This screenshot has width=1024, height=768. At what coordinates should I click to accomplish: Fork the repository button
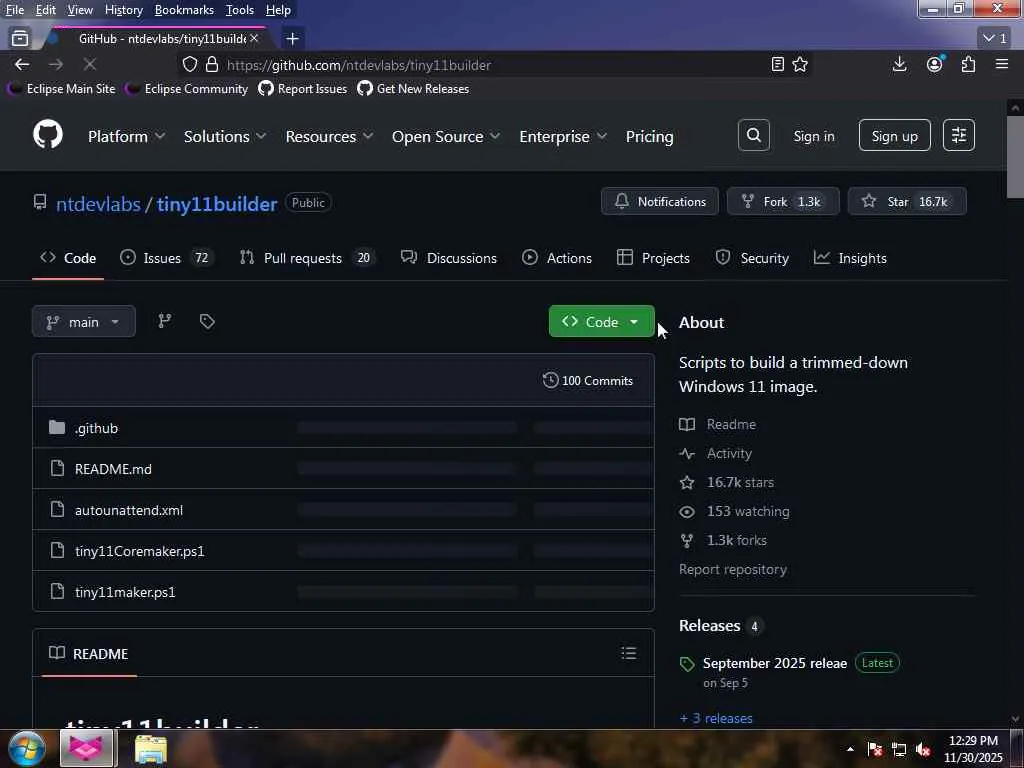point(783,201)
